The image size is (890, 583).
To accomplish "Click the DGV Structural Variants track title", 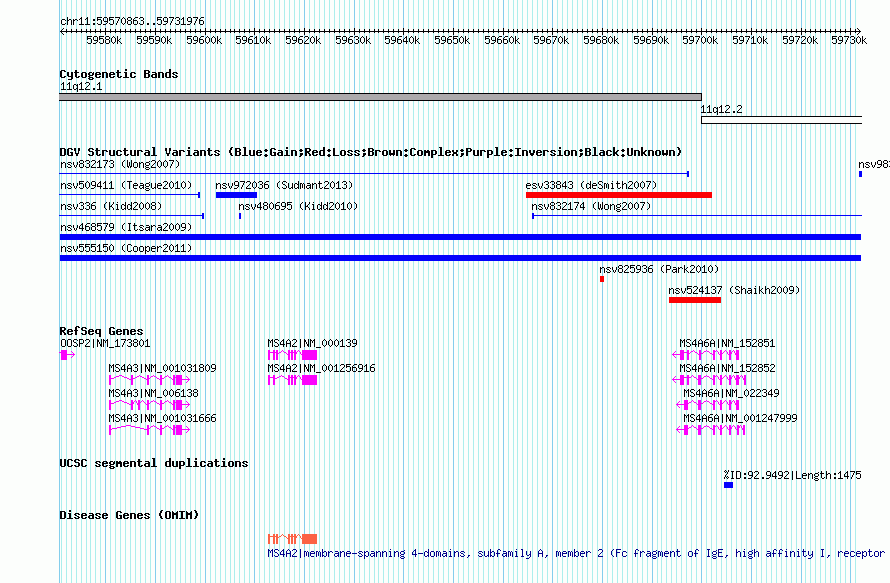I will [x=371, y=152].
